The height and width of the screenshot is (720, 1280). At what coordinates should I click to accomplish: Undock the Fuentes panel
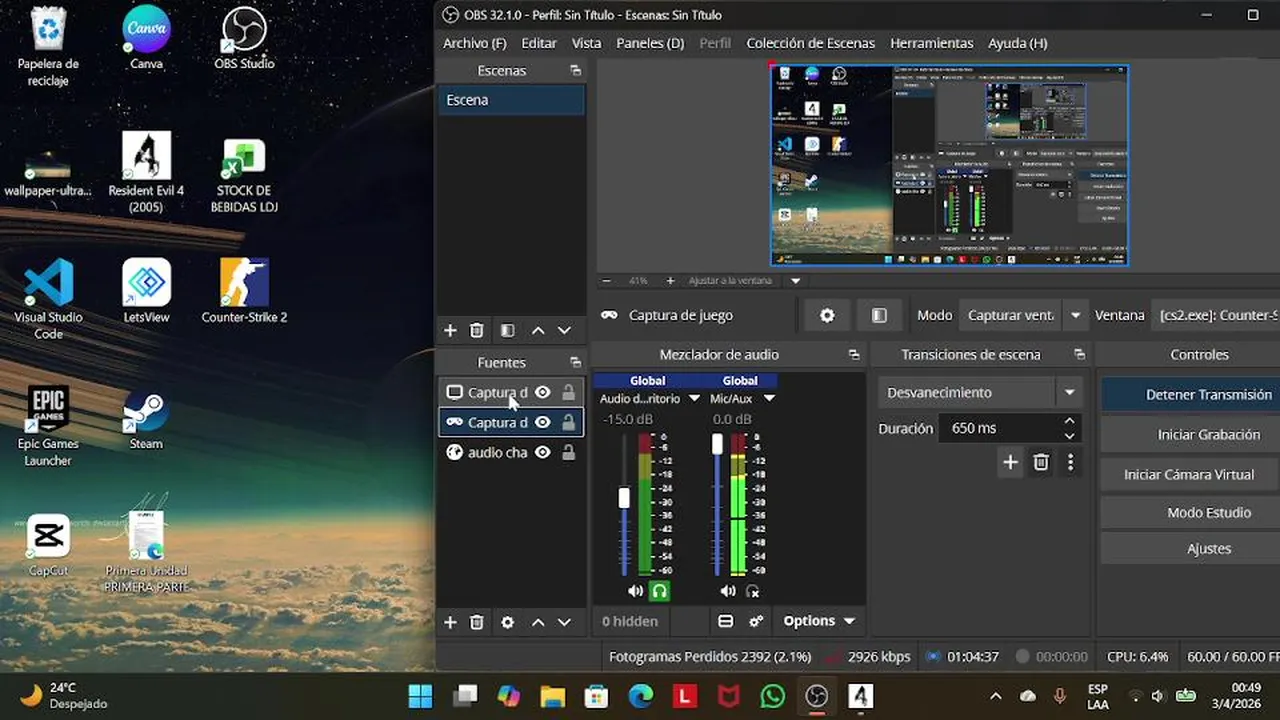coord(575,362)
